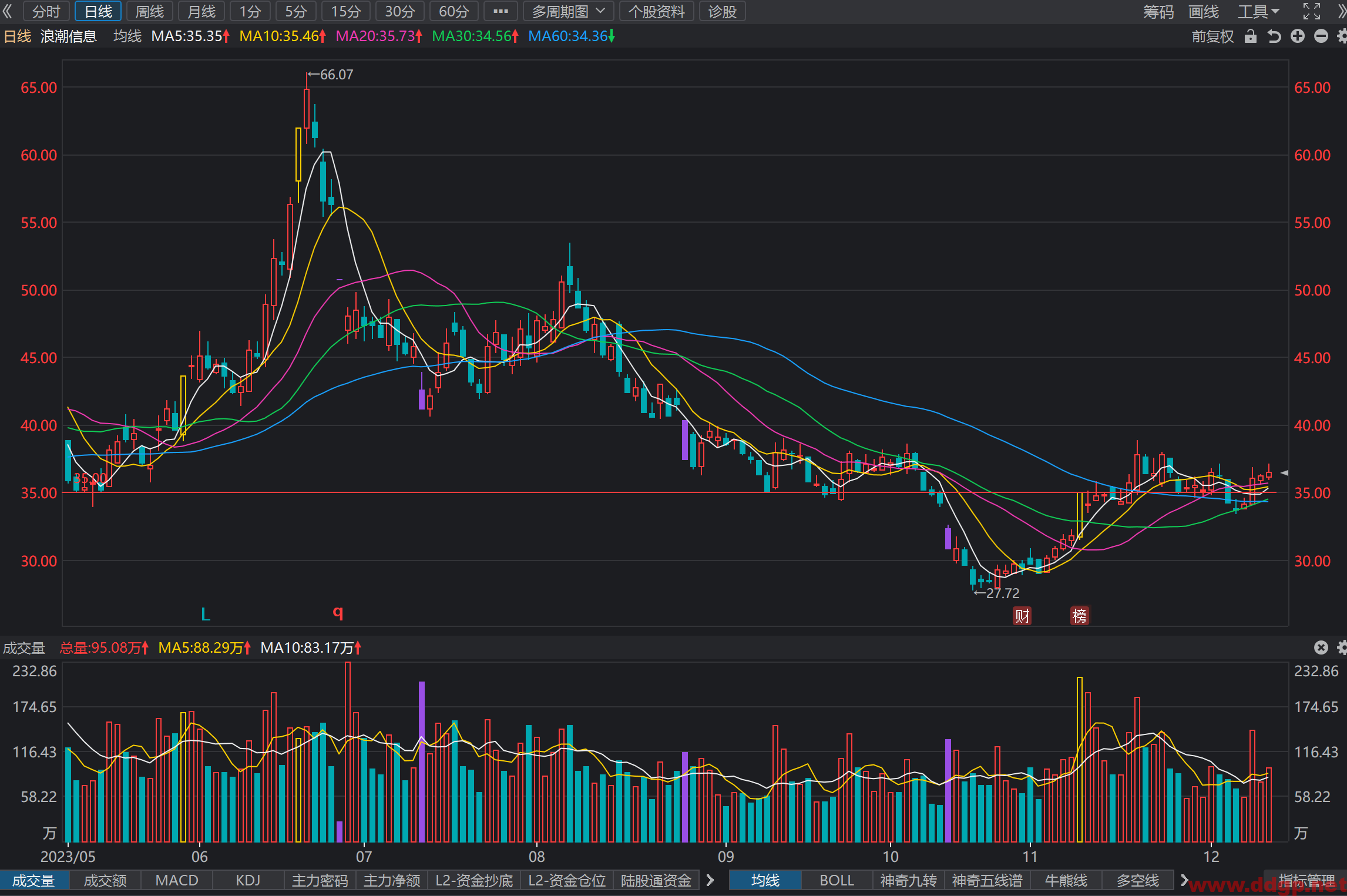Switch sub-chart to KDJ
This screenshot has width=1347, height=896.
pos(248,880)
